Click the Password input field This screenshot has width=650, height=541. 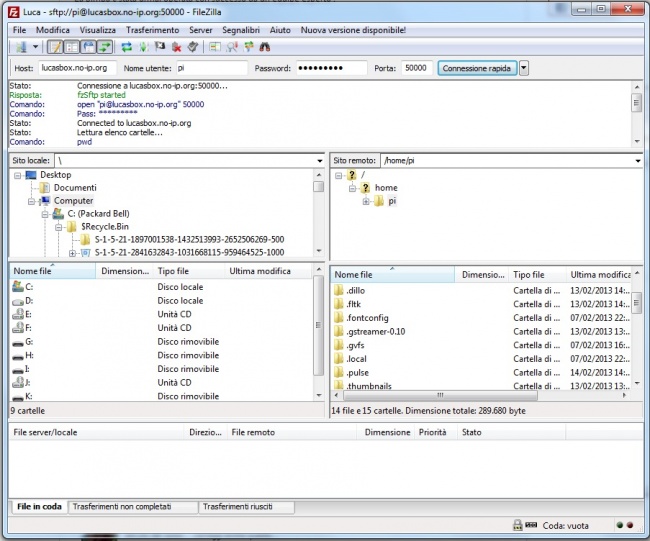332,68
